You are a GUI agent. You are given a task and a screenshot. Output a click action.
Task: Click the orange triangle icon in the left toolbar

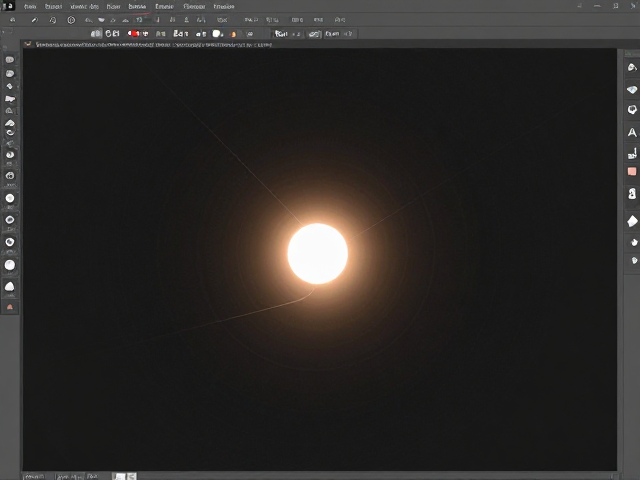(x=10, y=307)
